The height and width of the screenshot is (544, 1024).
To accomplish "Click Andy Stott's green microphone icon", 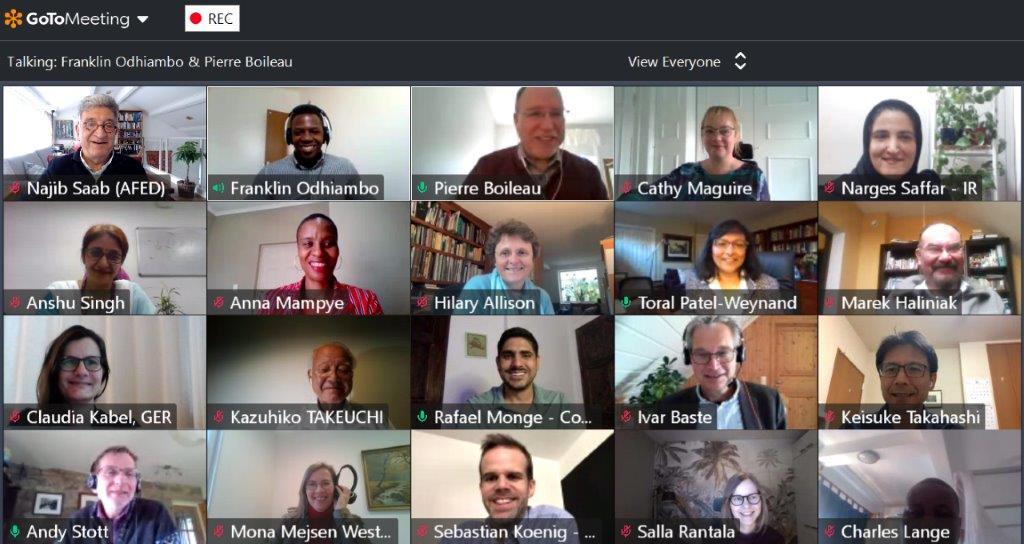I will [14, 531].
